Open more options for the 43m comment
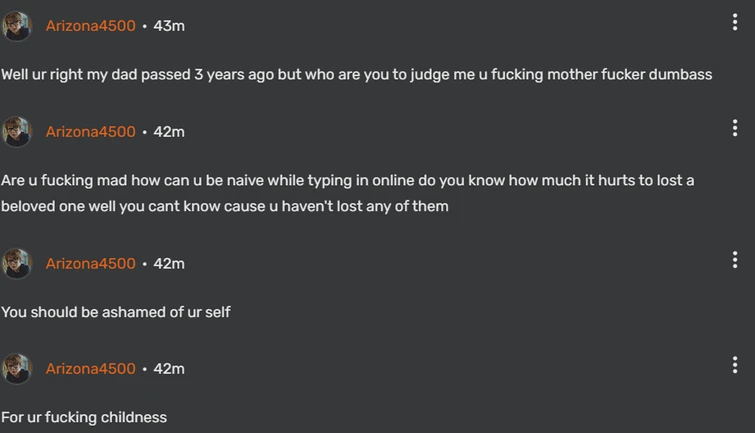755x433 pixels. 735,22
